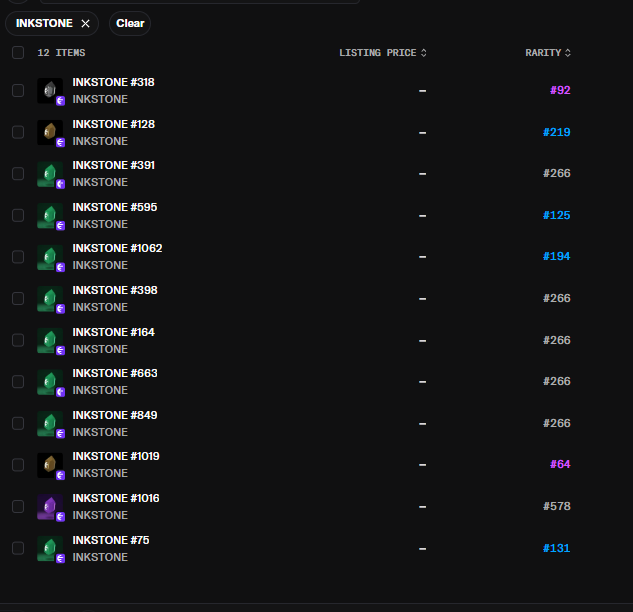This screenshot has width=633, height=612.
Task: Open the gray stone thumbnail of INKSTONE #318
Action: click(50, 91)
